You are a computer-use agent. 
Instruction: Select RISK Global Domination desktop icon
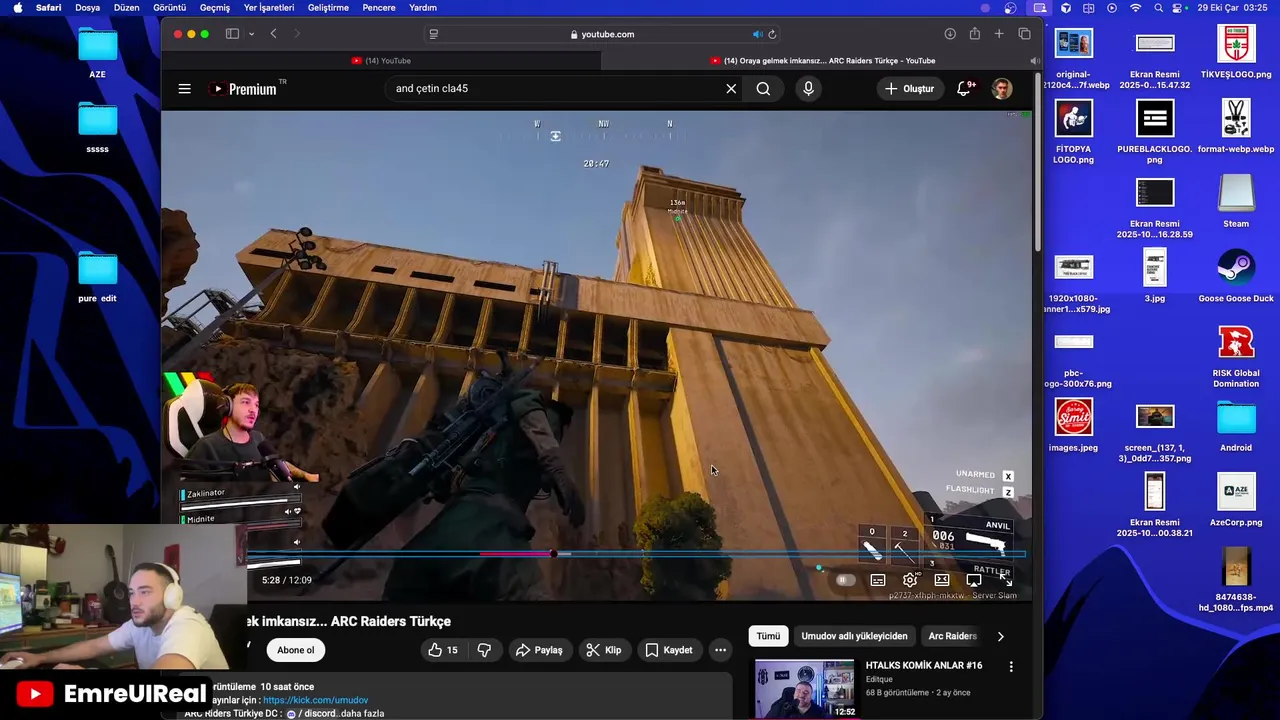pyautogui.click(x=1236, y=356)
